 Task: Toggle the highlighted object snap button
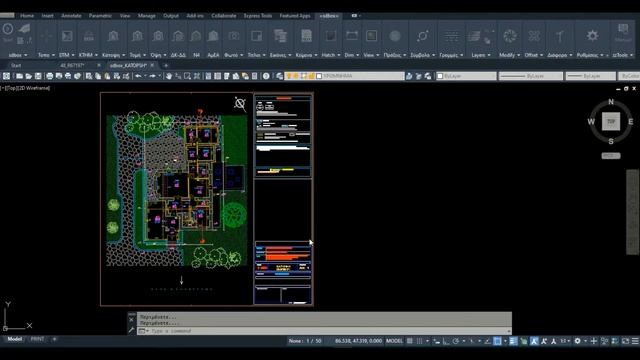(497, 341)
